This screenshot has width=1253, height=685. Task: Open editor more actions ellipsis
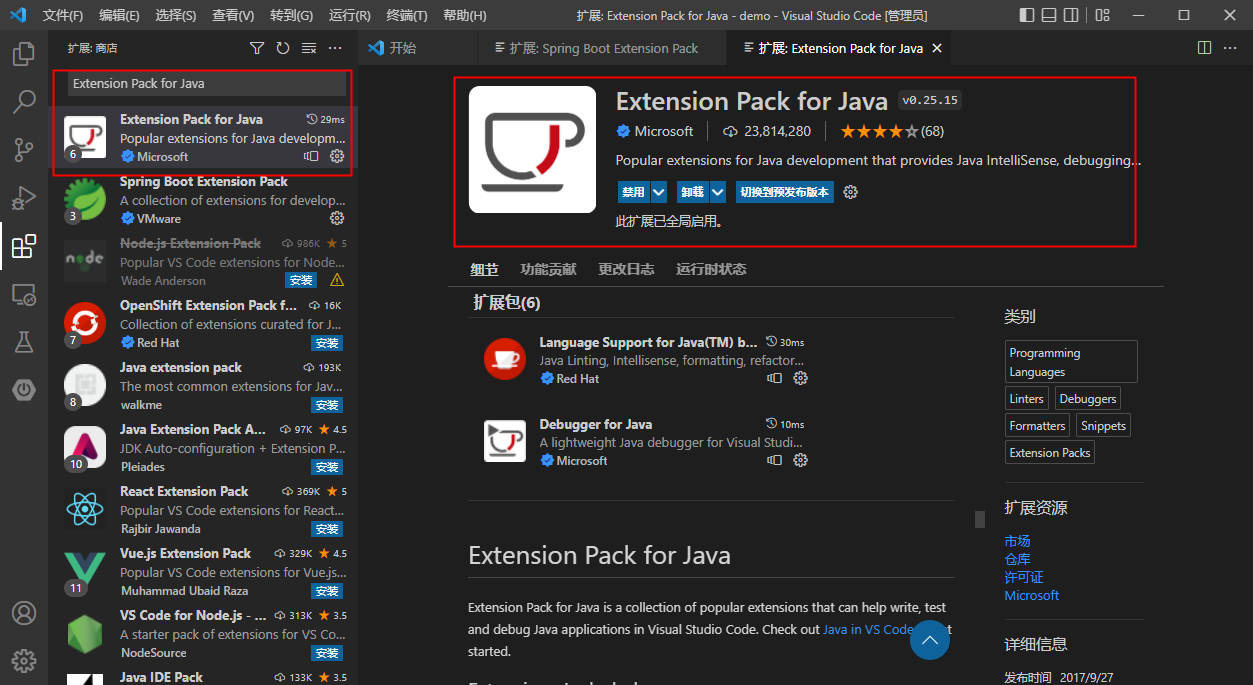coord(1231,48)
